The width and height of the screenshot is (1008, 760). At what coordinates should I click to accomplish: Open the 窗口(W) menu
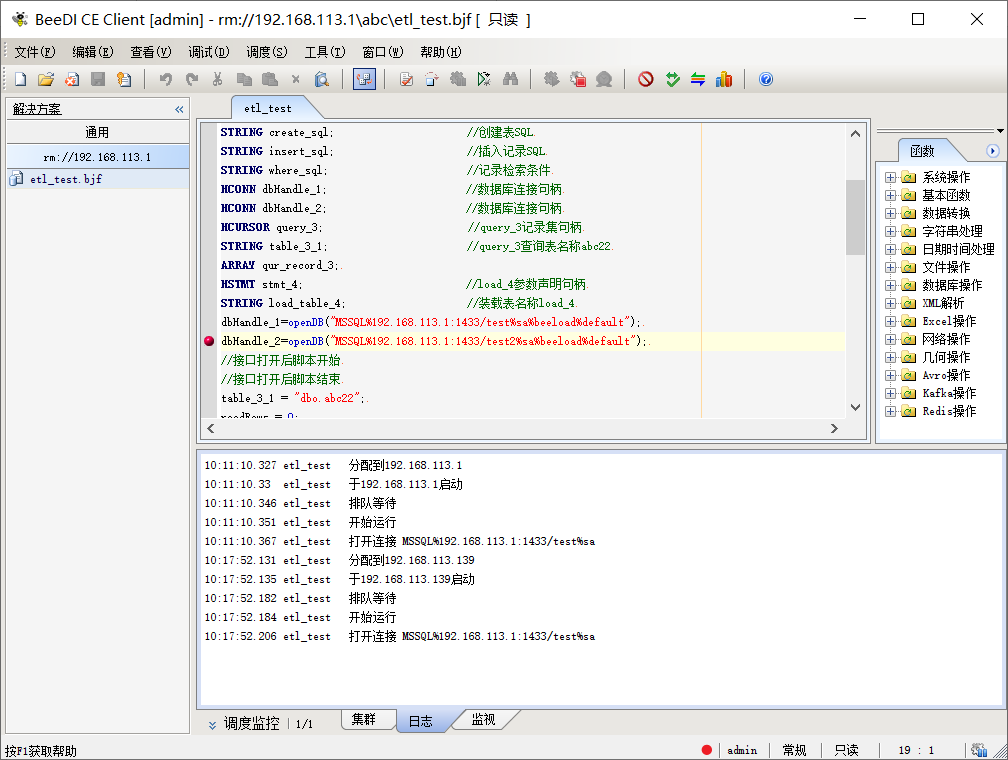pyautogui.click(x=382, y=52)
